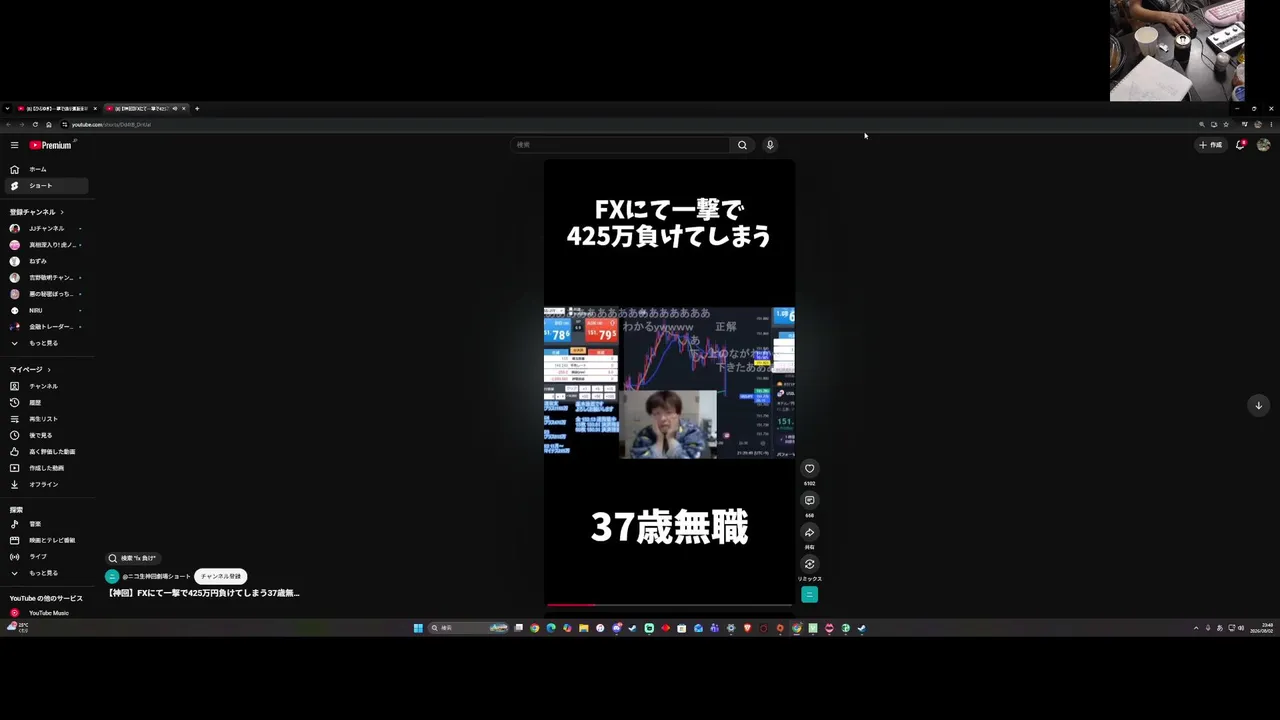Go back in the browser
The width and height of the screenshot is (1280, 720).
point(8,125)
